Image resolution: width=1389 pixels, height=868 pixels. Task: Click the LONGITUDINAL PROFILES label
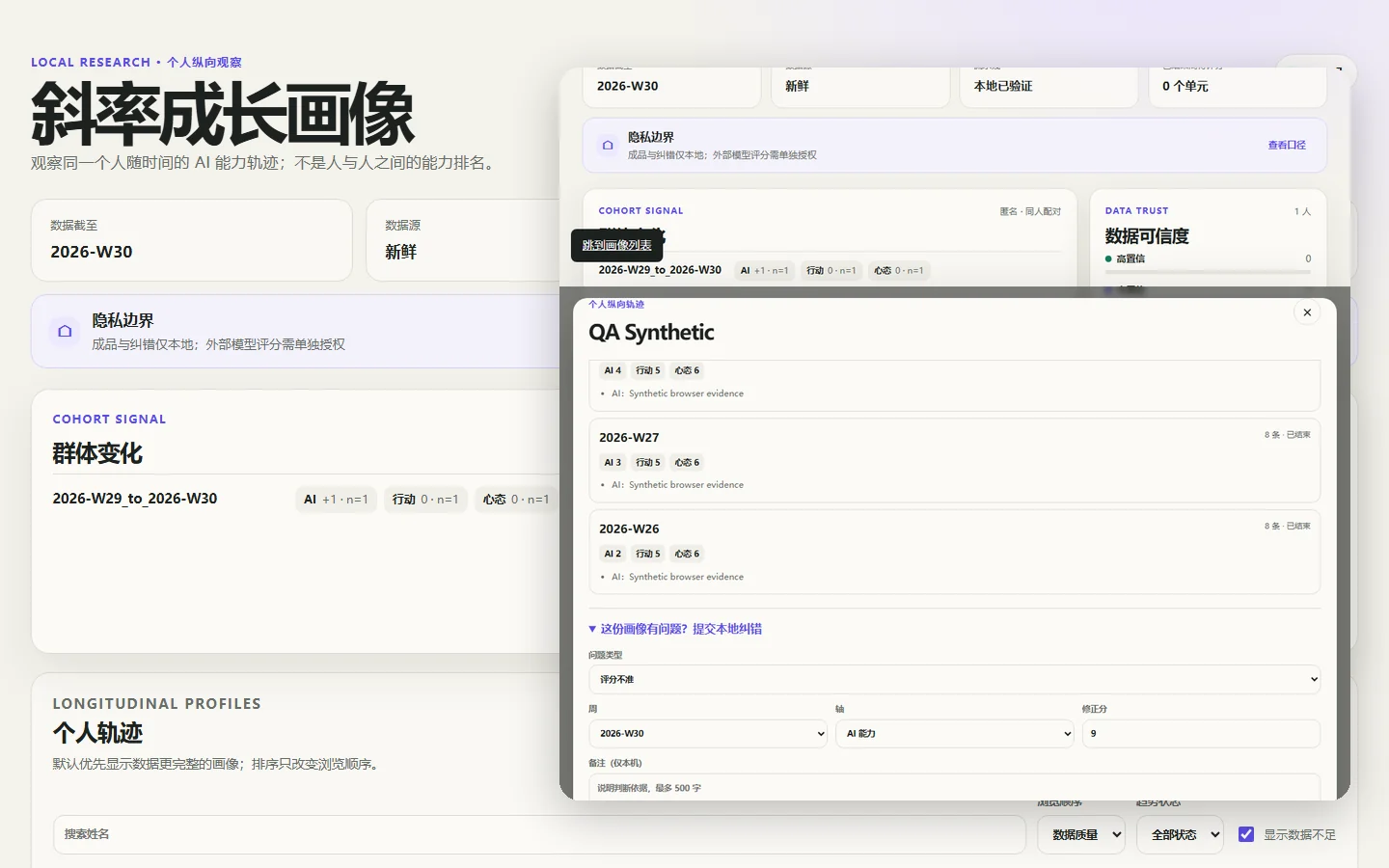tap(156, 704)
